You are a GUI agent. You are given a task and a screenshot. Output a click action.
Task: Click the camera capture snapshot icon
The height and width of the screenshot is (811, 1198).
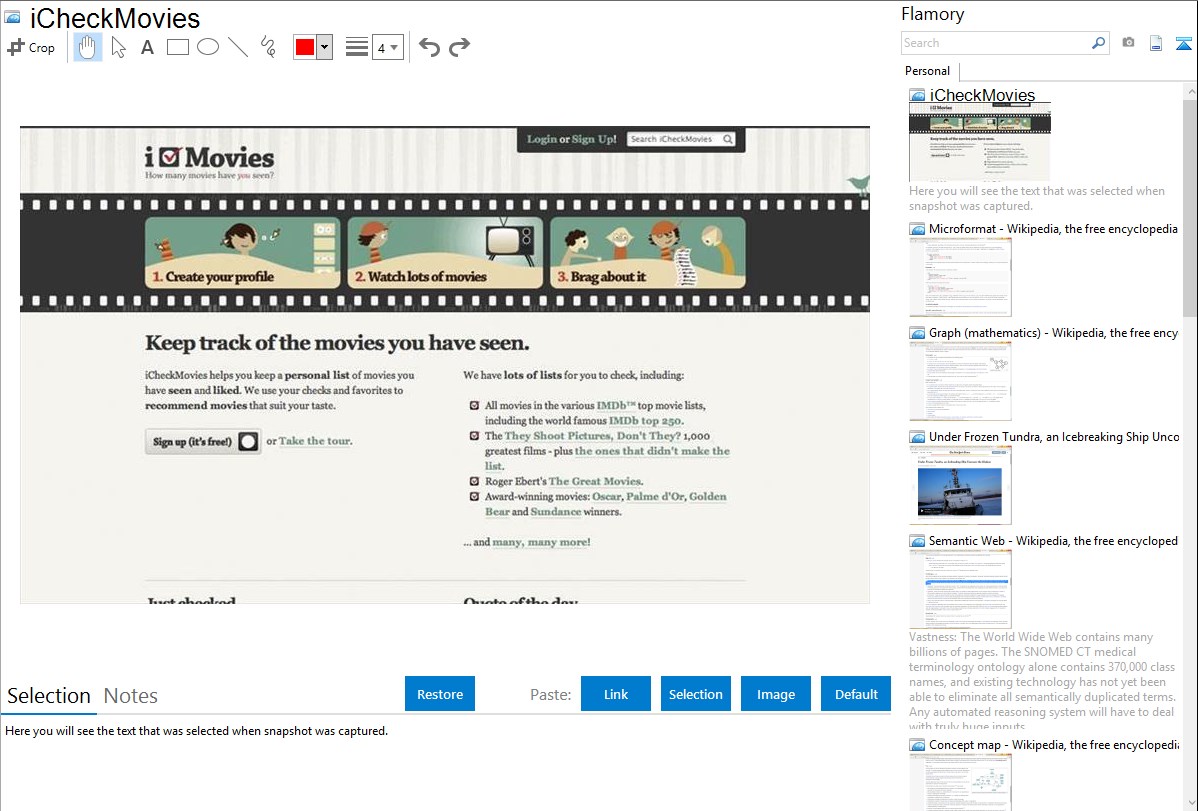(1128, 43)
